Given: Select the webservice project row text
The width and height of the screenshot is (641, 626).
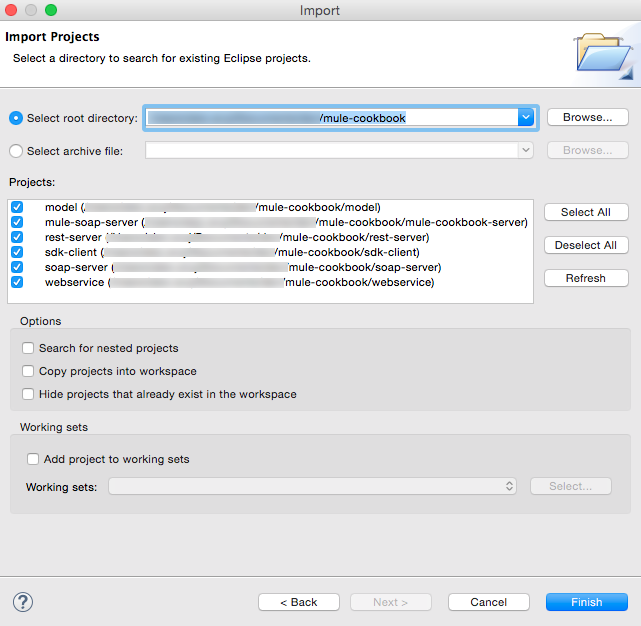Looking at the screenshot, I should 240,283.
